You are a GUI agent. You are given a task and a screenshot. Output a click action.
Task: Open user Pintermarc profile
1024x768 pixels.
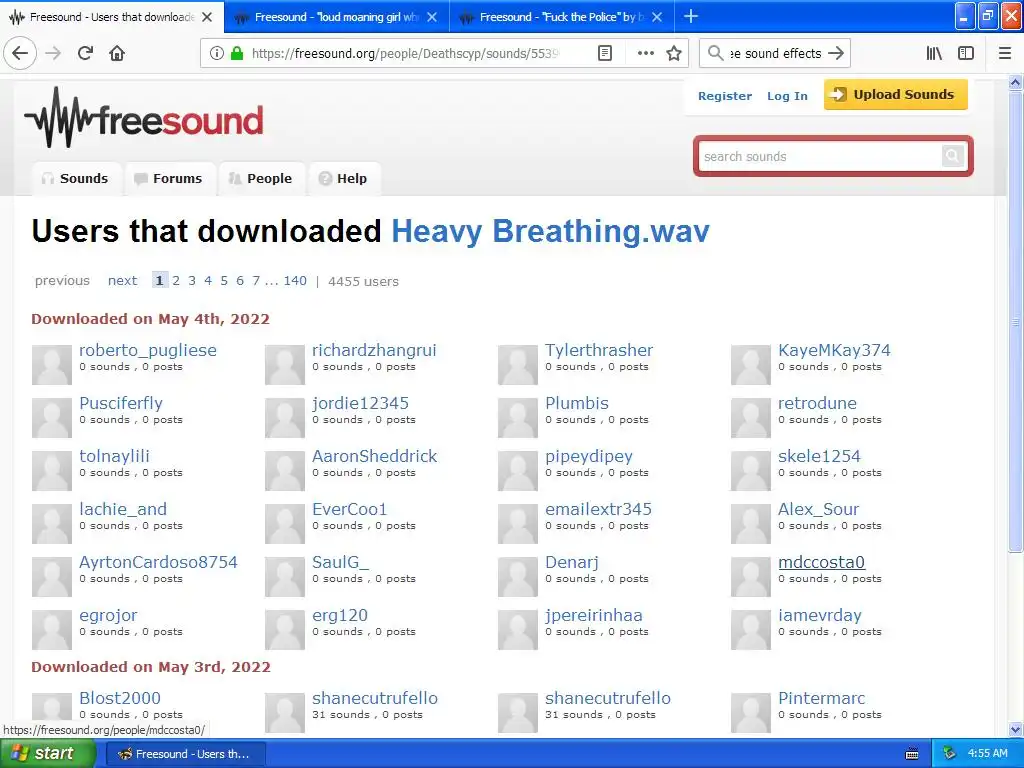click(822, 698)
